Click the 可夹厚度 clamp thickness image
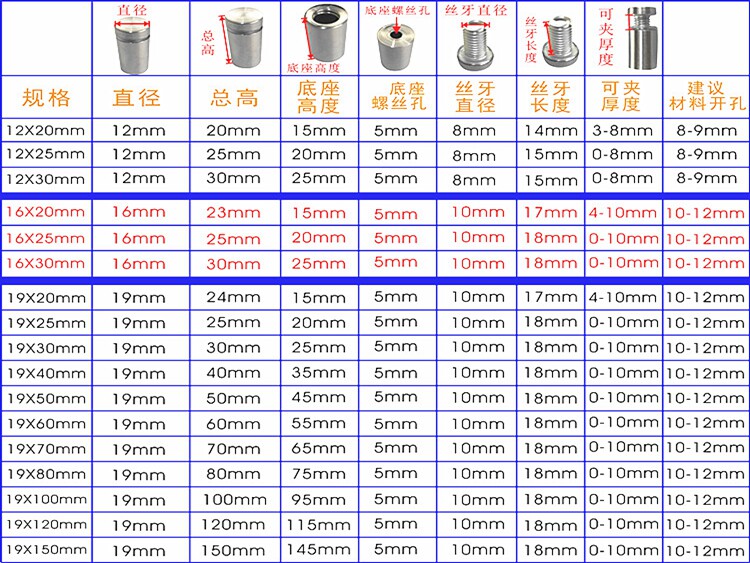This screenshot has width=750, height=563. click(x=642, y=38)
